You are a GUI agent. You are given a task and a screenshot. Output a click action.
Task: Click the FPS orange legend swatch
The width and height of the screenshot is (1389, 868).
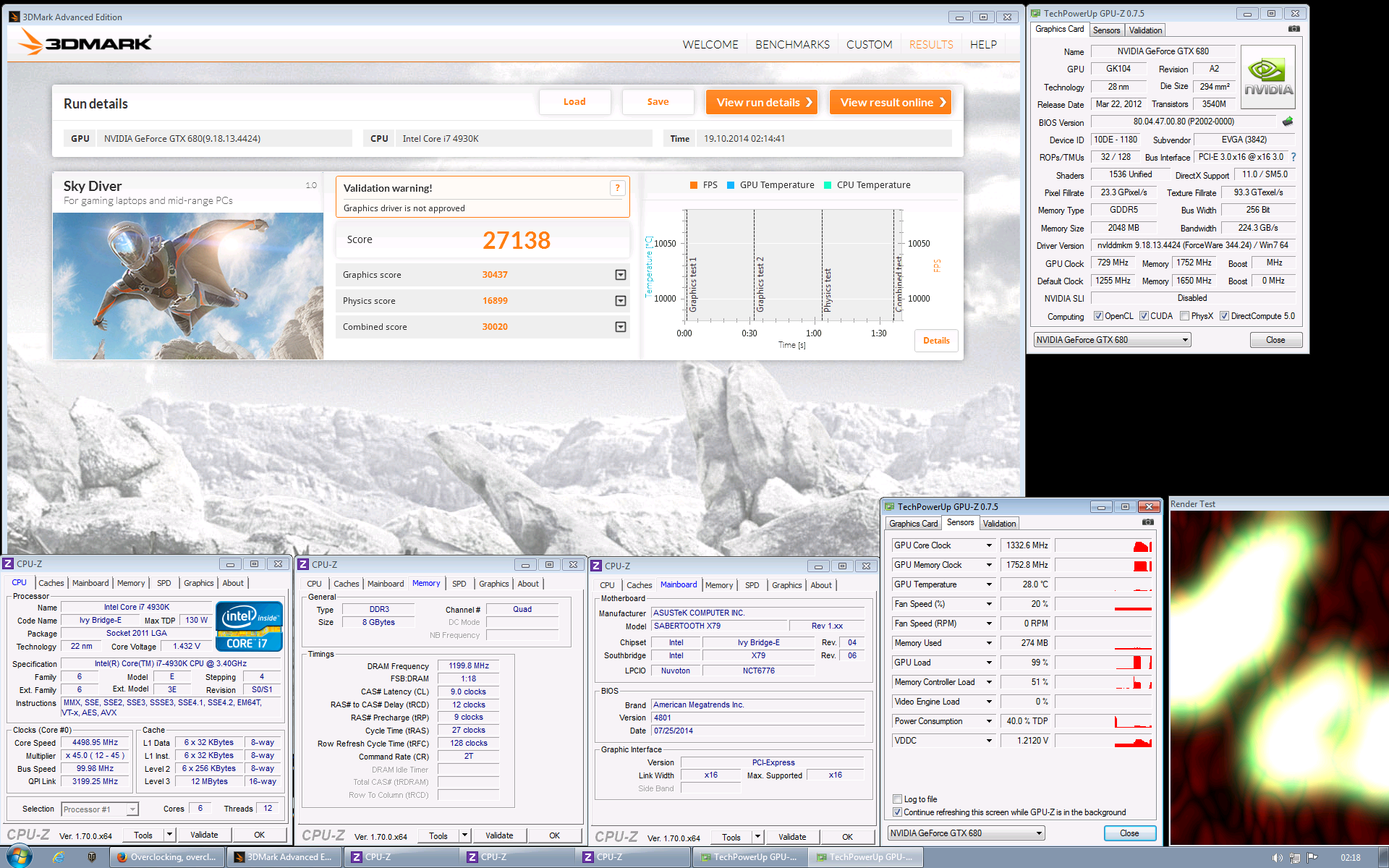(694, 185)
